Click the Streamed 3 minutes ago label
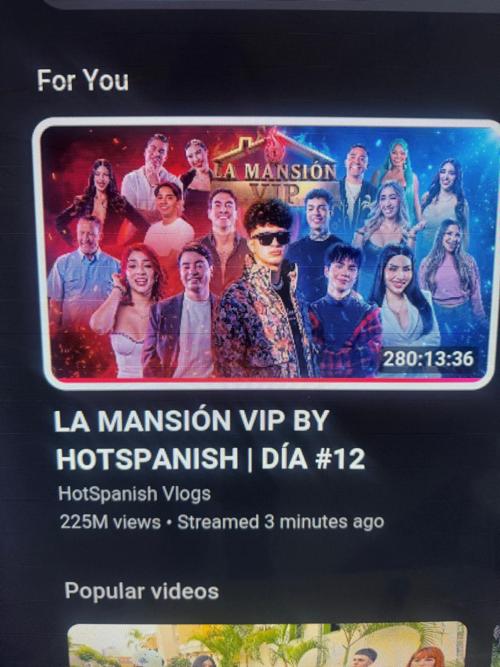The height and width of the screenshot is (667, 500). (280, 522)
